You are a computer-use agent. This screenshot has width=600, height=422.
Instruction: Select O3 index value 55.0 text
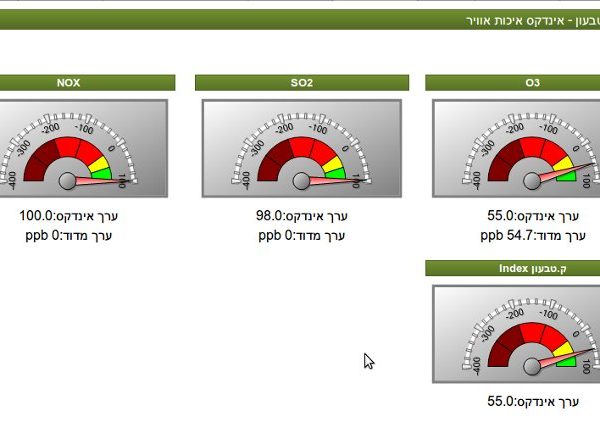click(x=533, y=216)
